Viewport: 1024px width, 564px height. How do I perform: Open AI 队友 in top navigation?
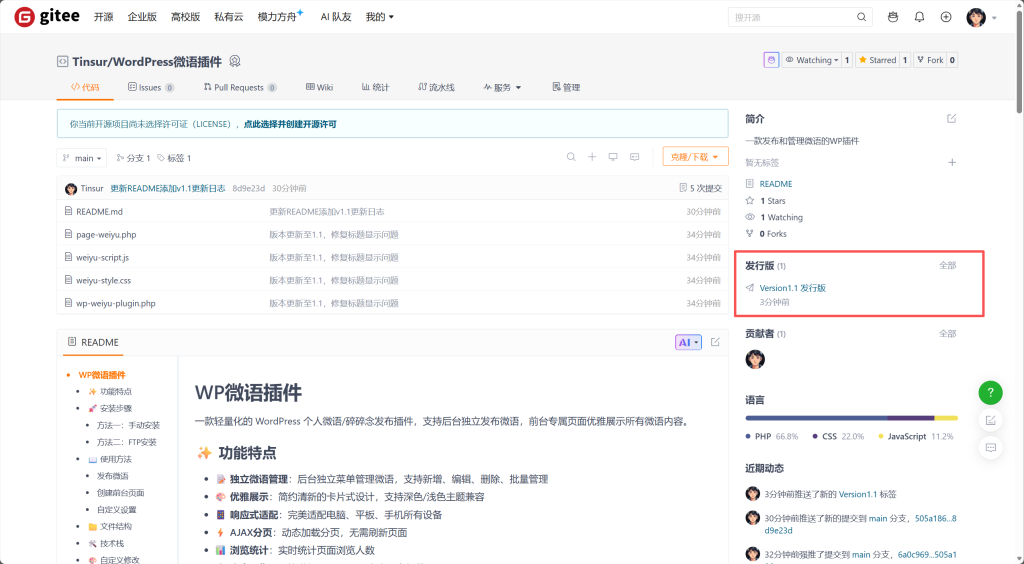[336, 17]
